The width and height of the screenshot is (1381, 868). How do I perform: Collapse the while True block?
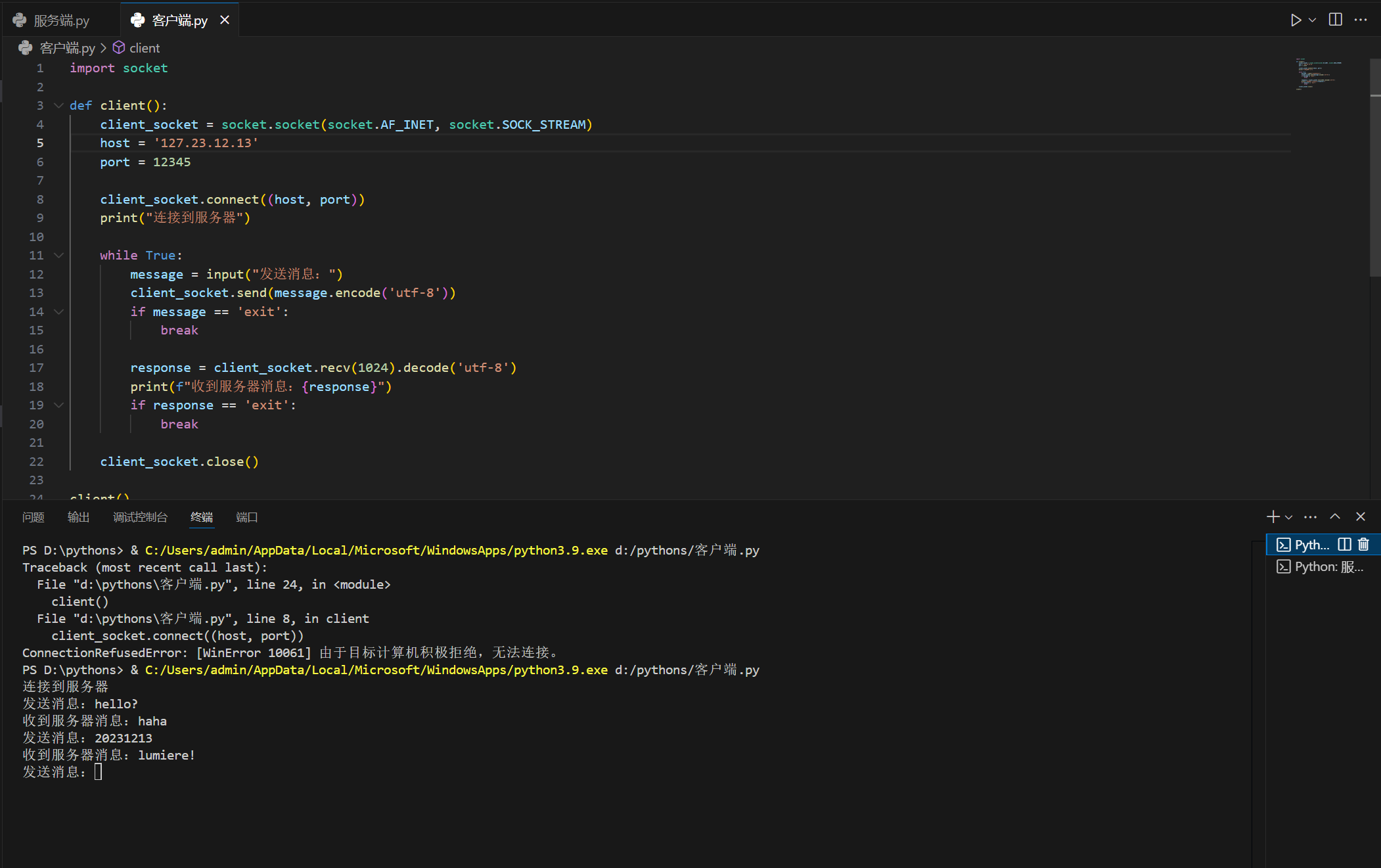point(58,255)
